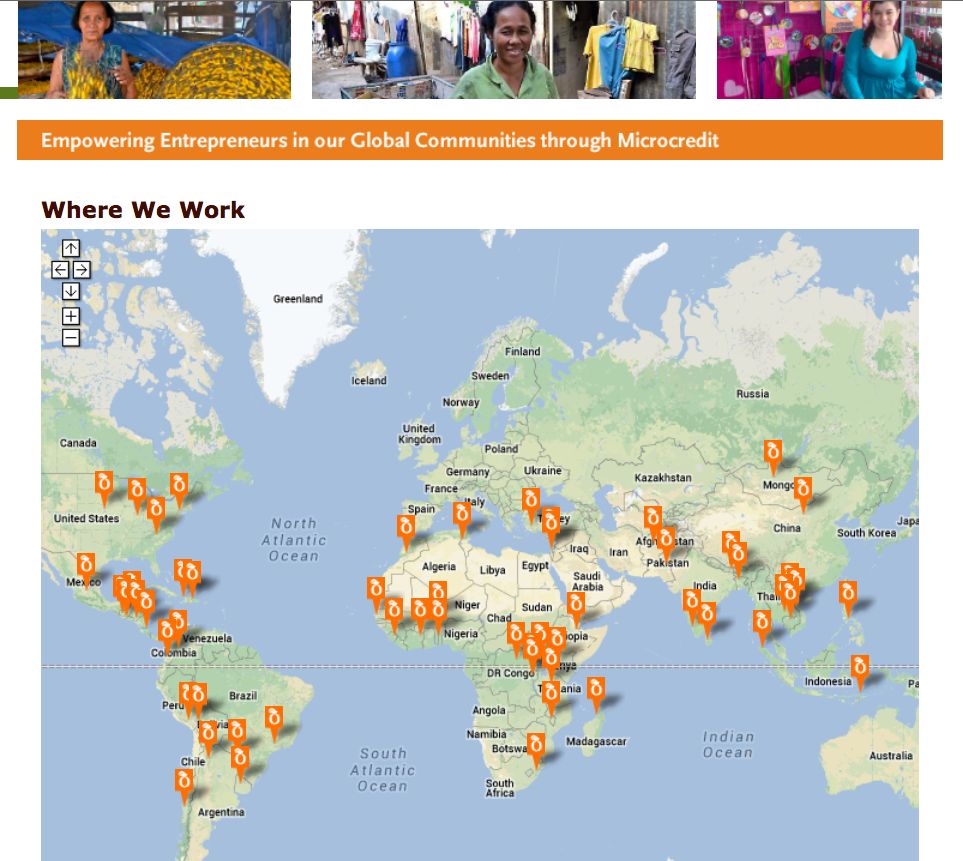Pan the map up with arrow control
Viewport: 963px width, 861px height.
pos(70,248)
